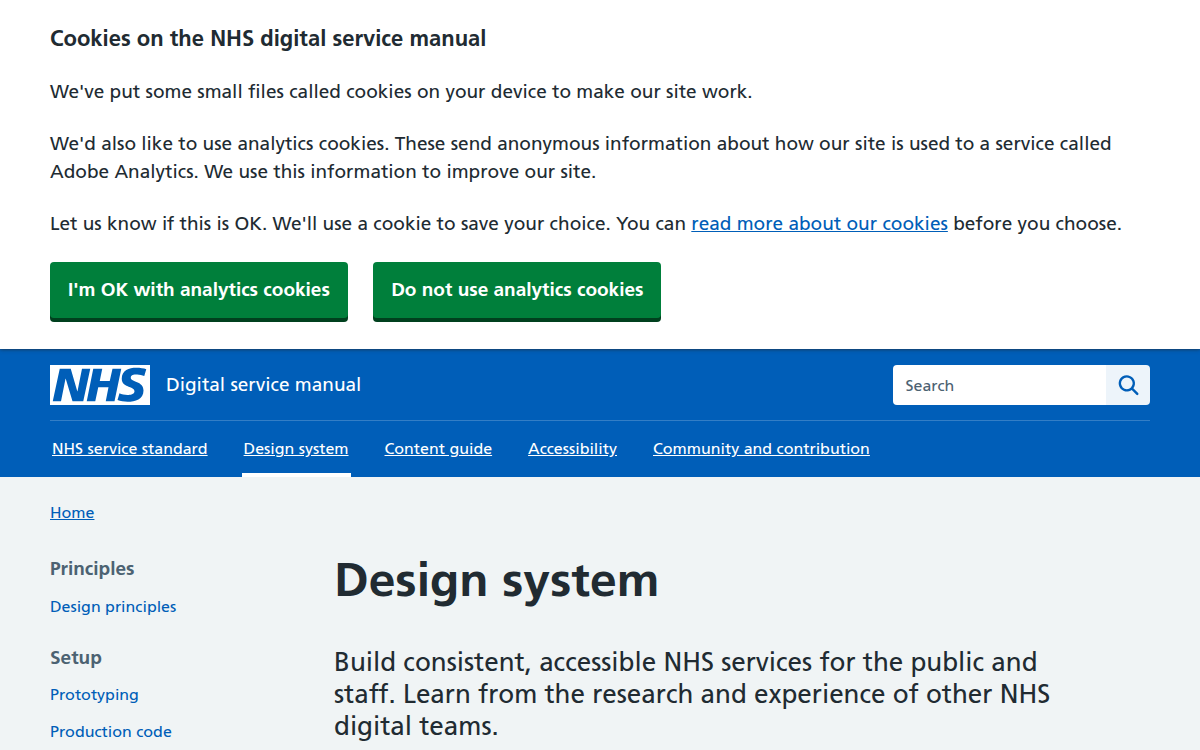Focus the Search input field
The height and width of the screenshot is (750, 1200).
(x=999, y=385)
